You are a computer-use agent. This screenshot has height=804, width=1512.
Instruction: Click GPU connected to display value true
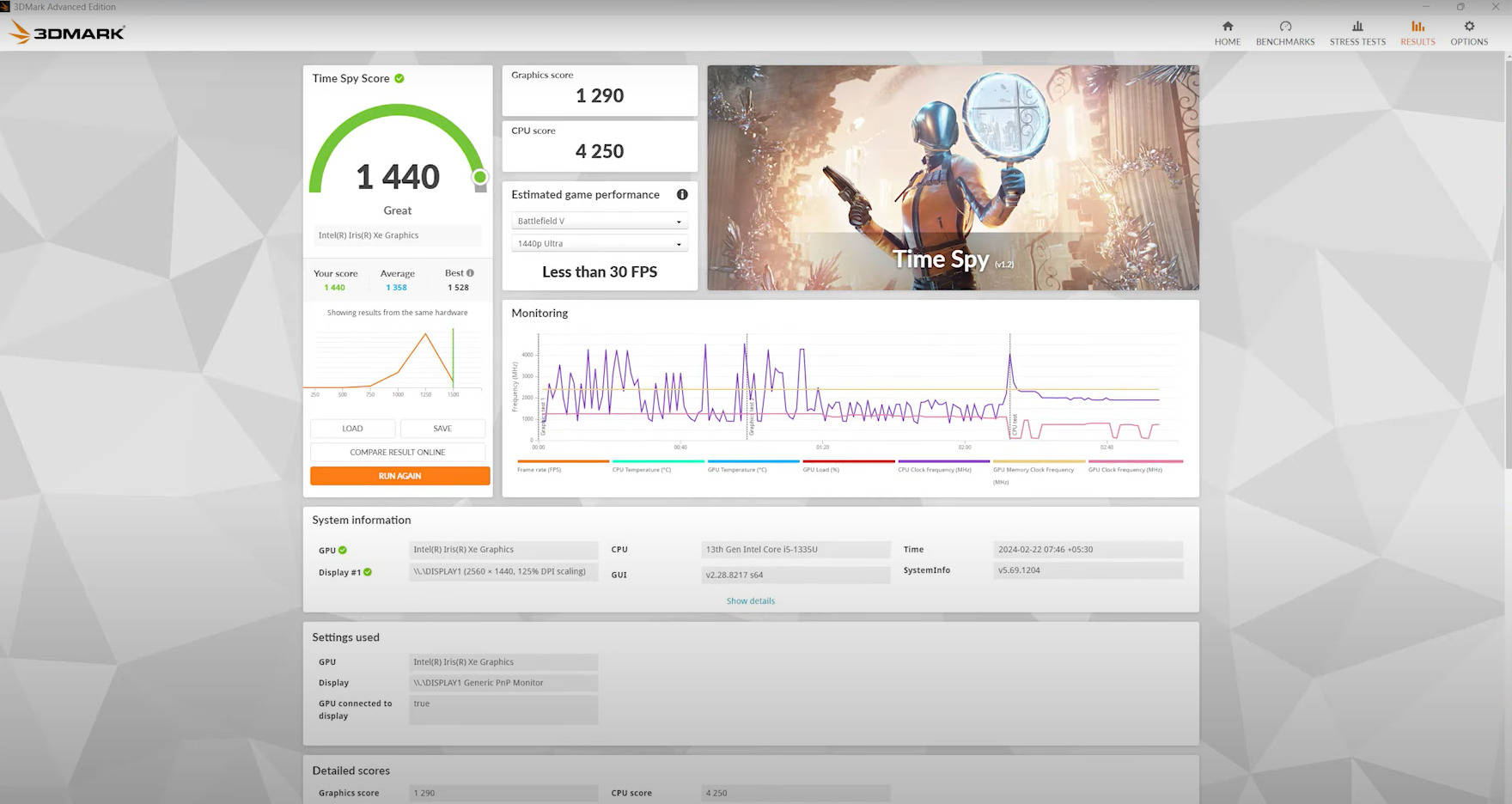(x=503, y=710)
